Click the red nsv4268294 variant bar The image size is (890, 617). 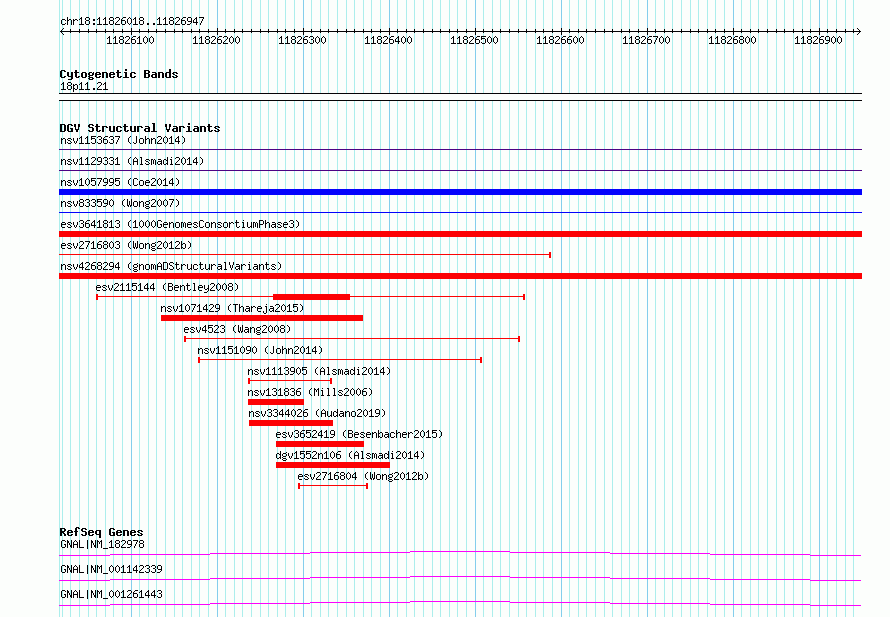[460, 276]
